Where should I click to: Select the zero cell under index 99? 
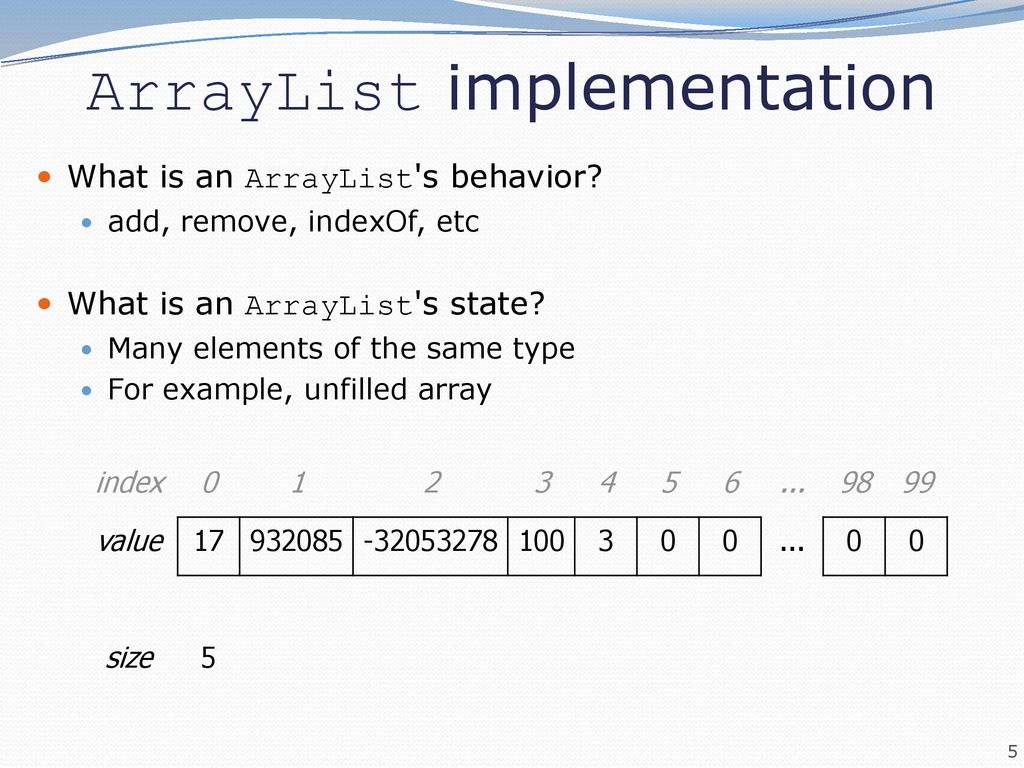tap(916, 546)
